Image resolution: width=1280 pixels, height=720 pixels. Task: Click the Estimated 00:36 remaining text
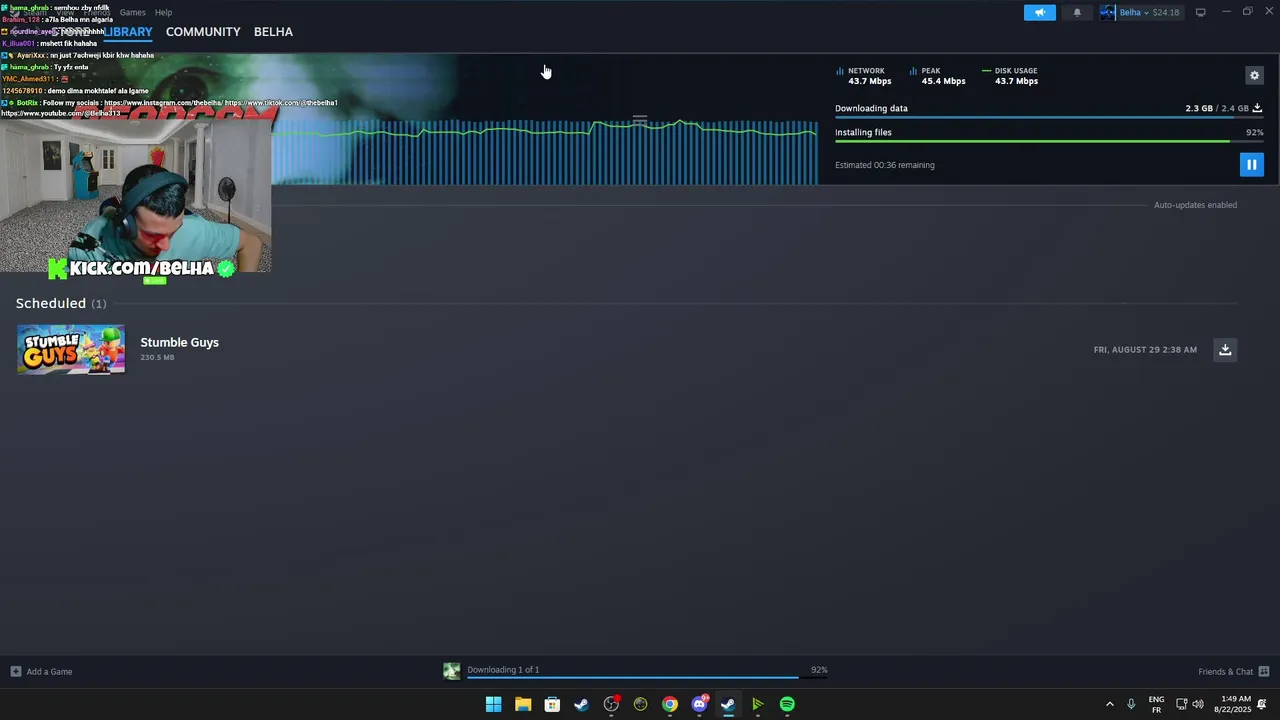coord(885,165)
